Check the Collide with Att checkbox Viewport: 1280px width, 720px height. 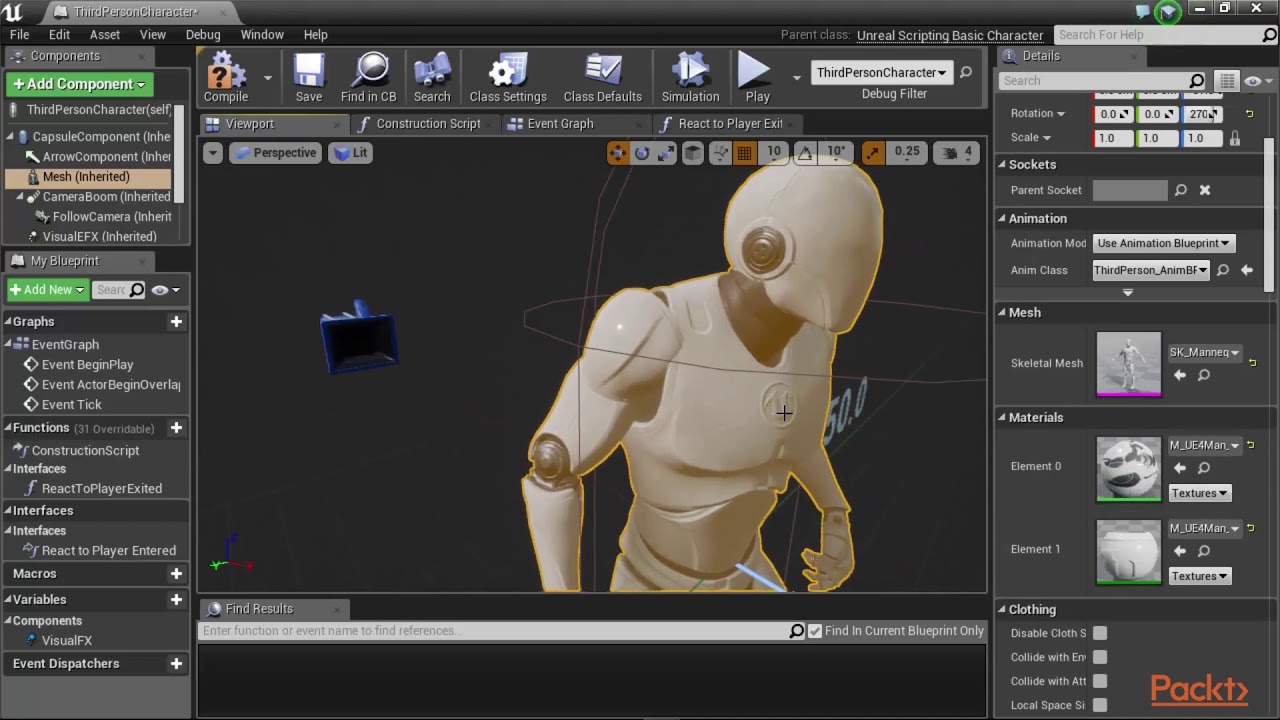[1100, 681]
